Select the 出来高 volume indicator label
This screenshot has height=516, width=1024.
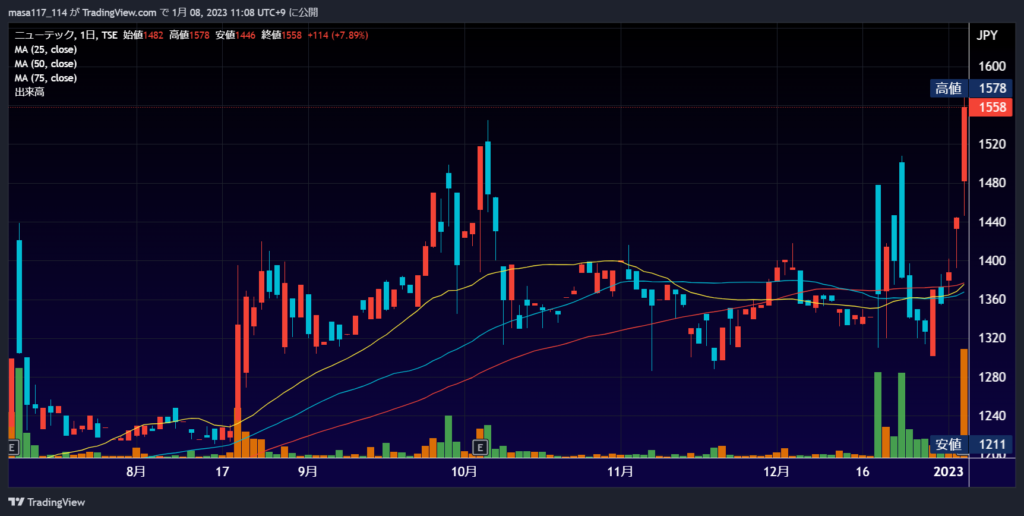pos(29,93)
